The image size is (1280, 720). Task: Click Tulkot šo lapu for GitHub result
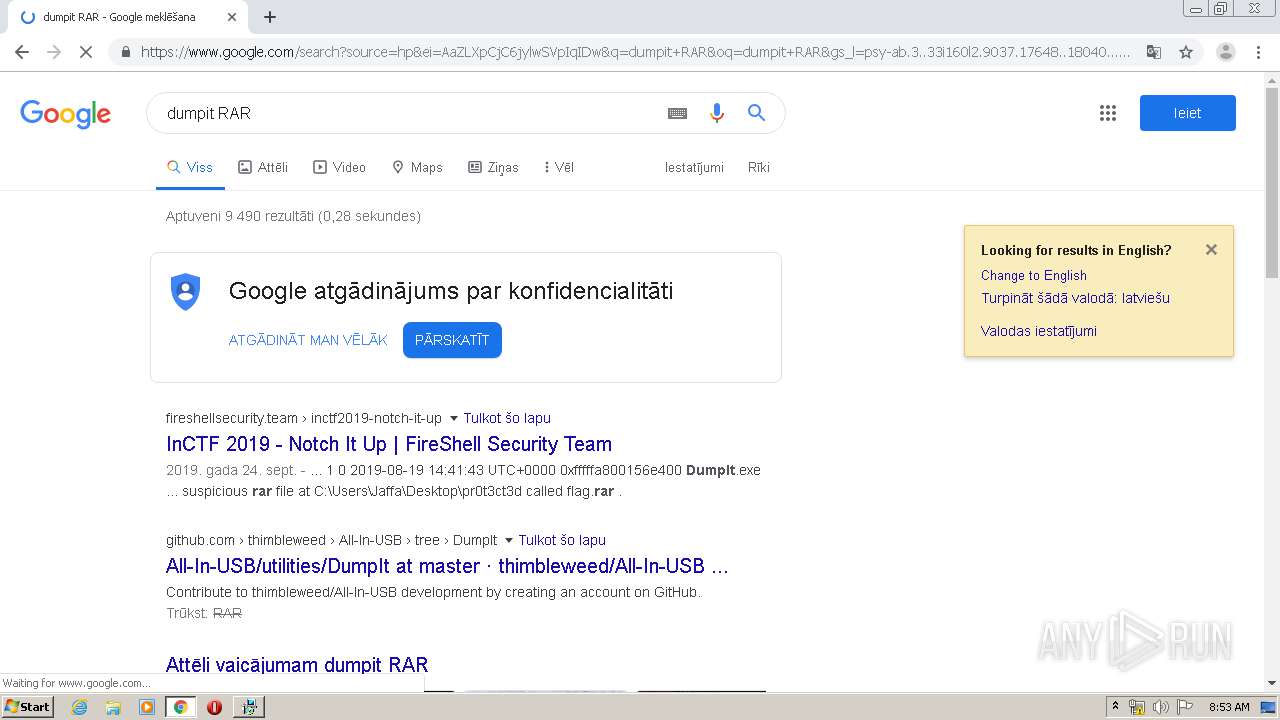(562, 540)
